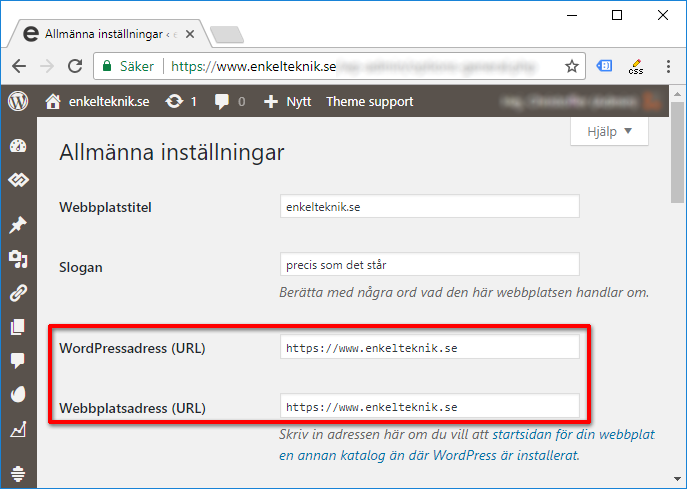Click the WordPressadress (URL) field
Screen dimensions: 687x489
pos(430,347)
